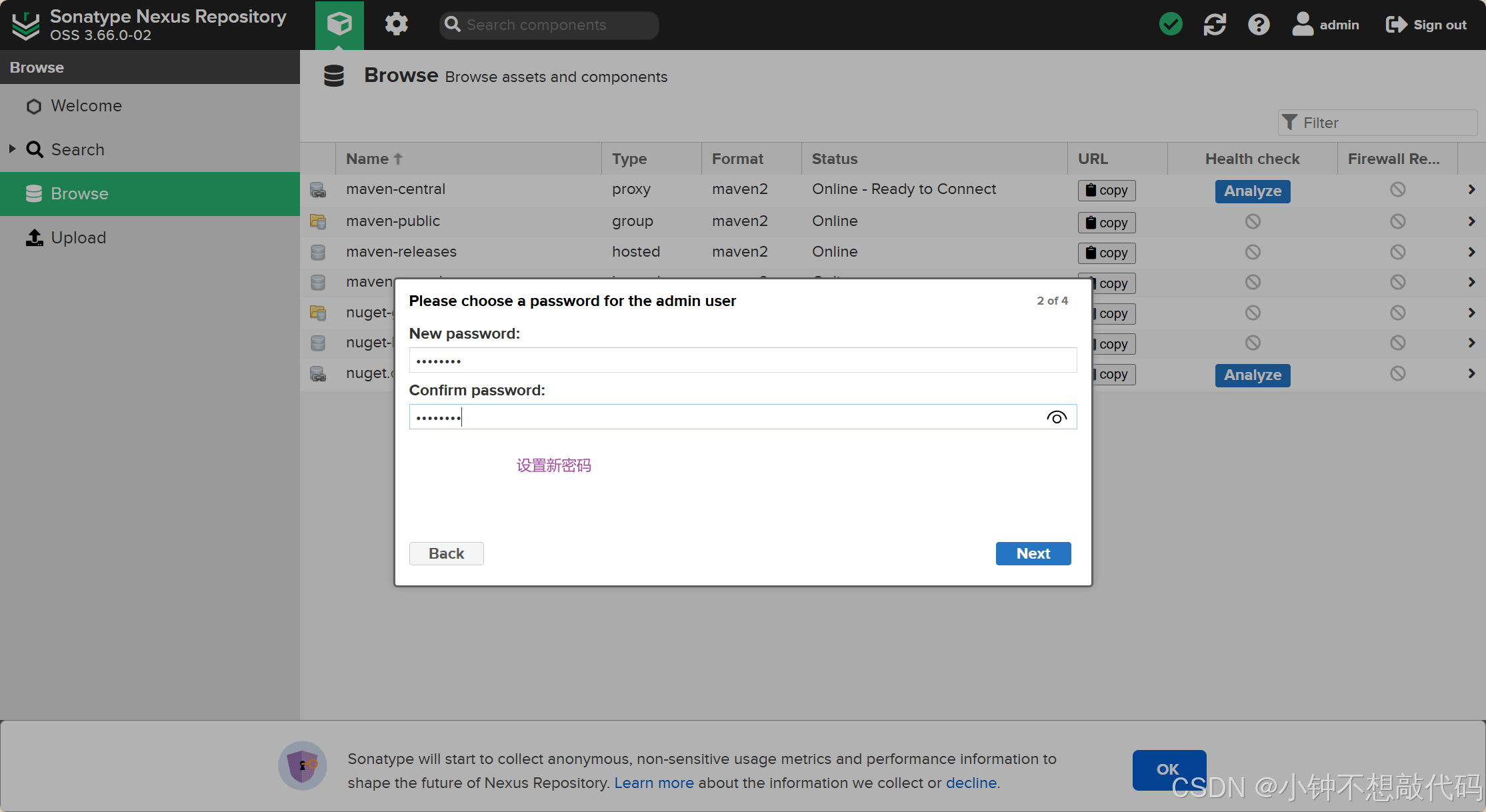
Task: Open maven-central row chevron
Action: coord(1471,190)
